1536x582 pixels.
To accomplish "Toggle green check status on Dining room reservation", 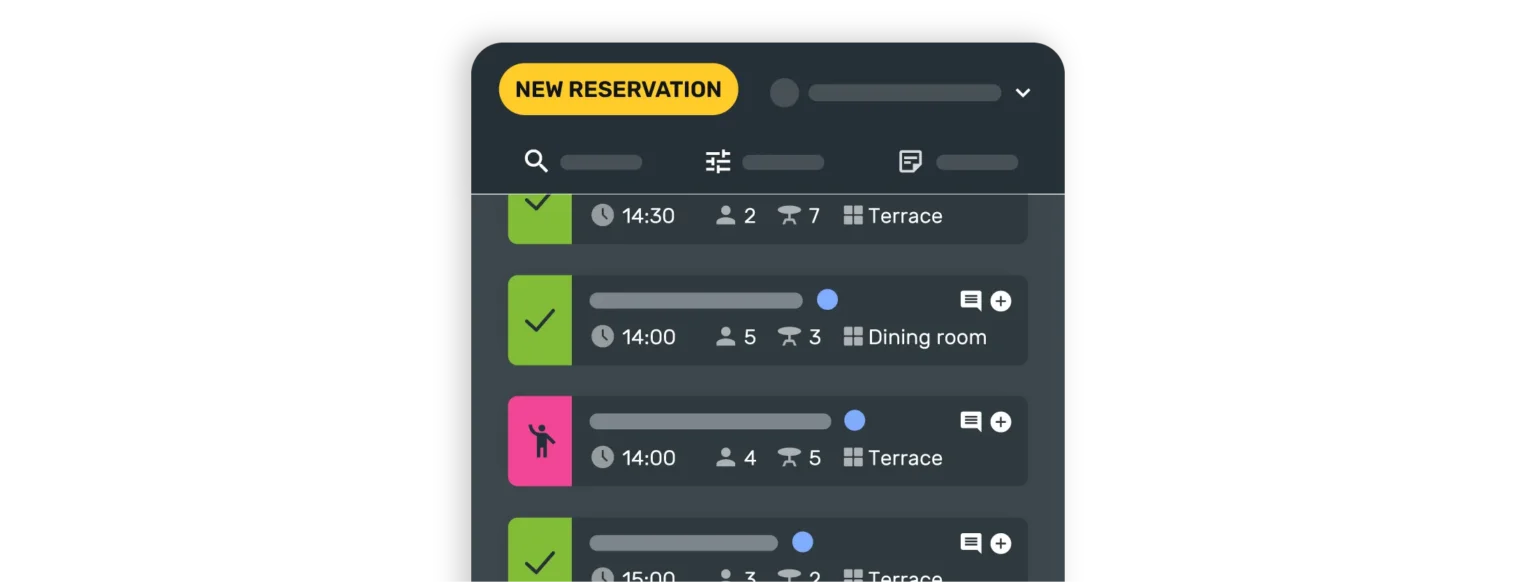I will click(540, 320).
